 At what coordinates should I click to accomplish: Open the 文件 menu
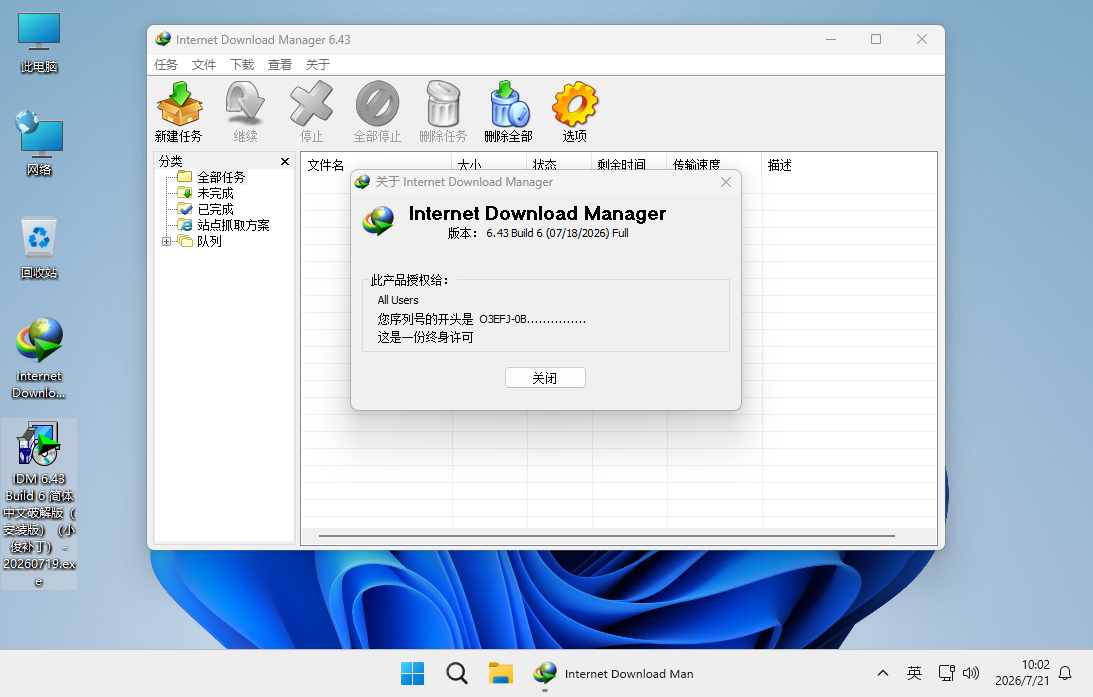click(204, 65)
